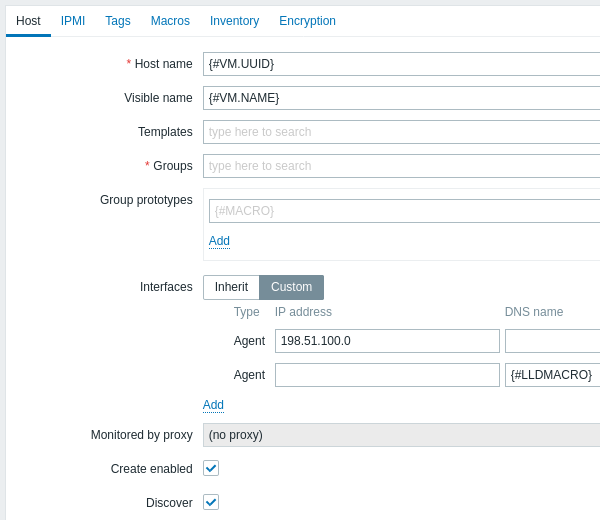Open the Encryption tab
600x520 pixels.
[x=307, y=21]
